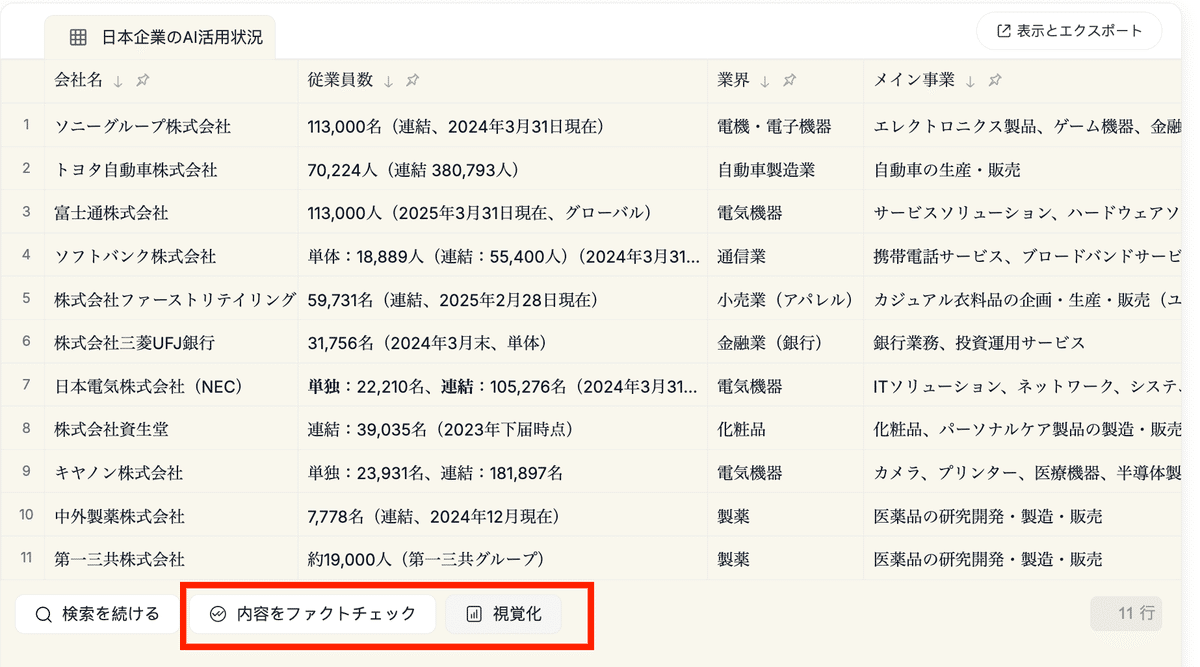Sort the 業界 column
1200x667 pixels.
coord(765,81)
